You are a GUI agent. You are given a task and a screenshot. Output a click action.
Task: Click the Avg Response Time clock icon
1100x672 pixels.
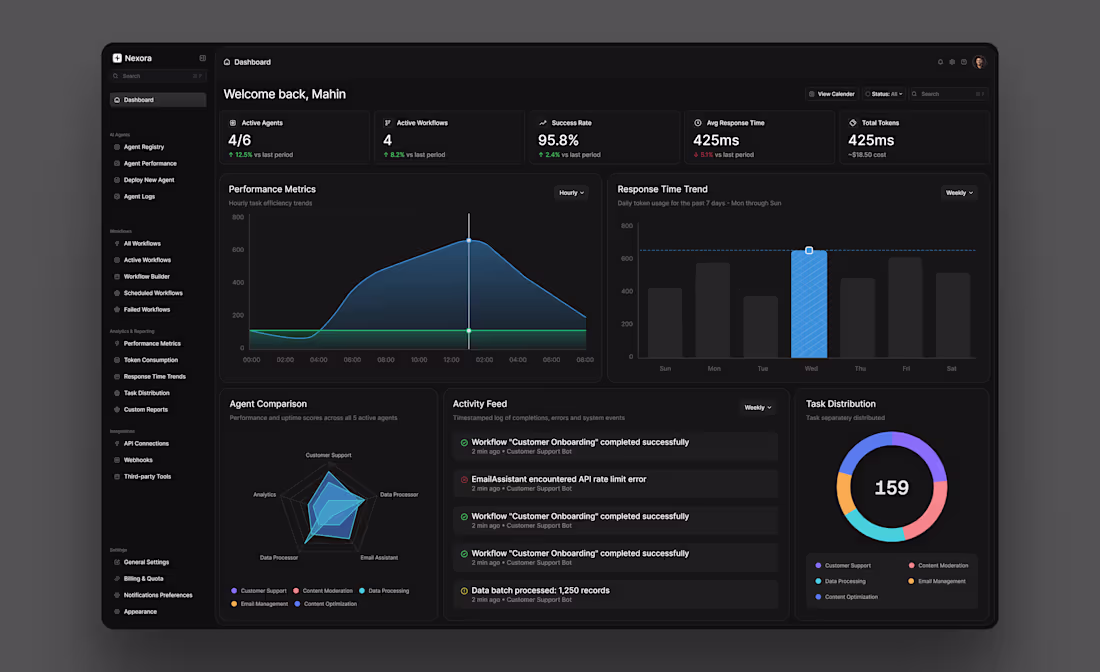698,123
